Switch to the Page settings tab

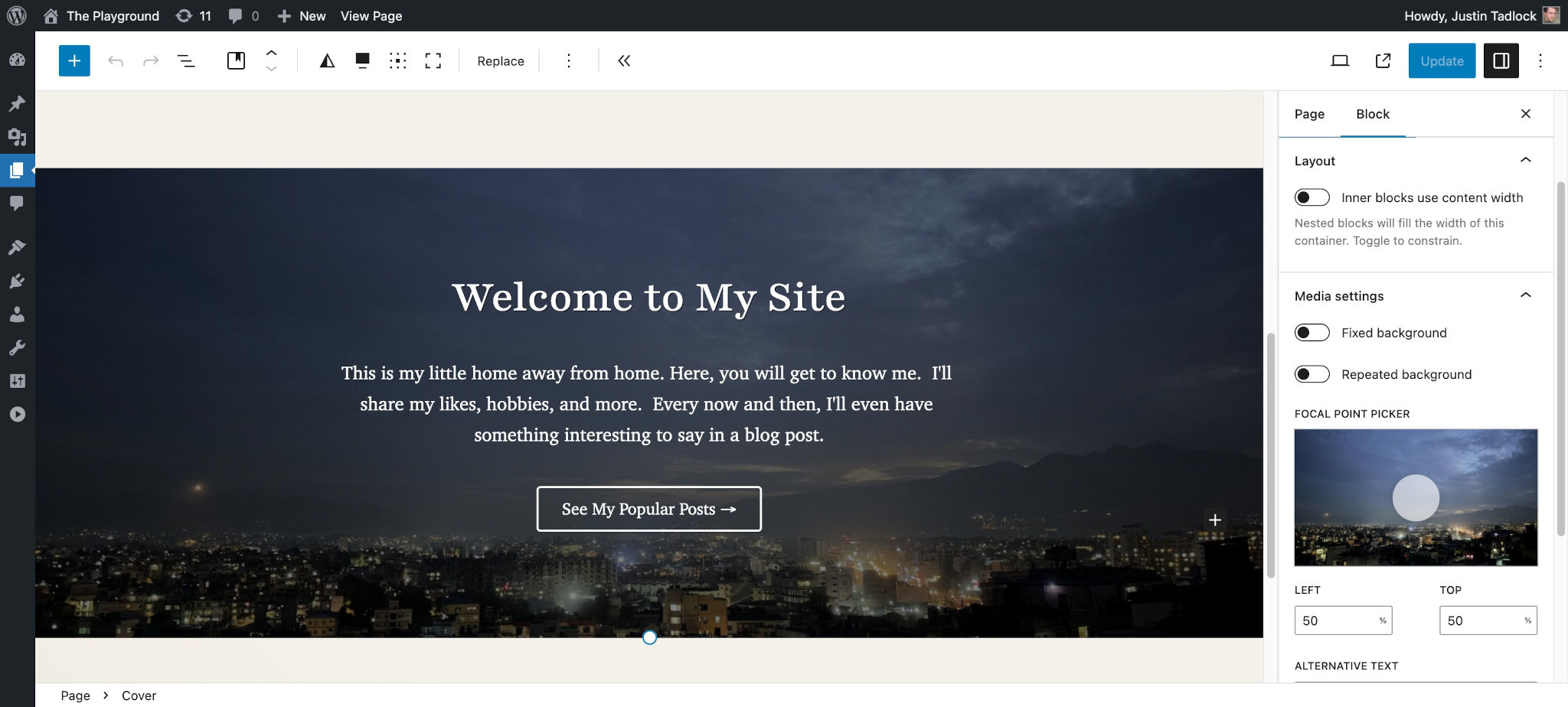click(1308, 113)
